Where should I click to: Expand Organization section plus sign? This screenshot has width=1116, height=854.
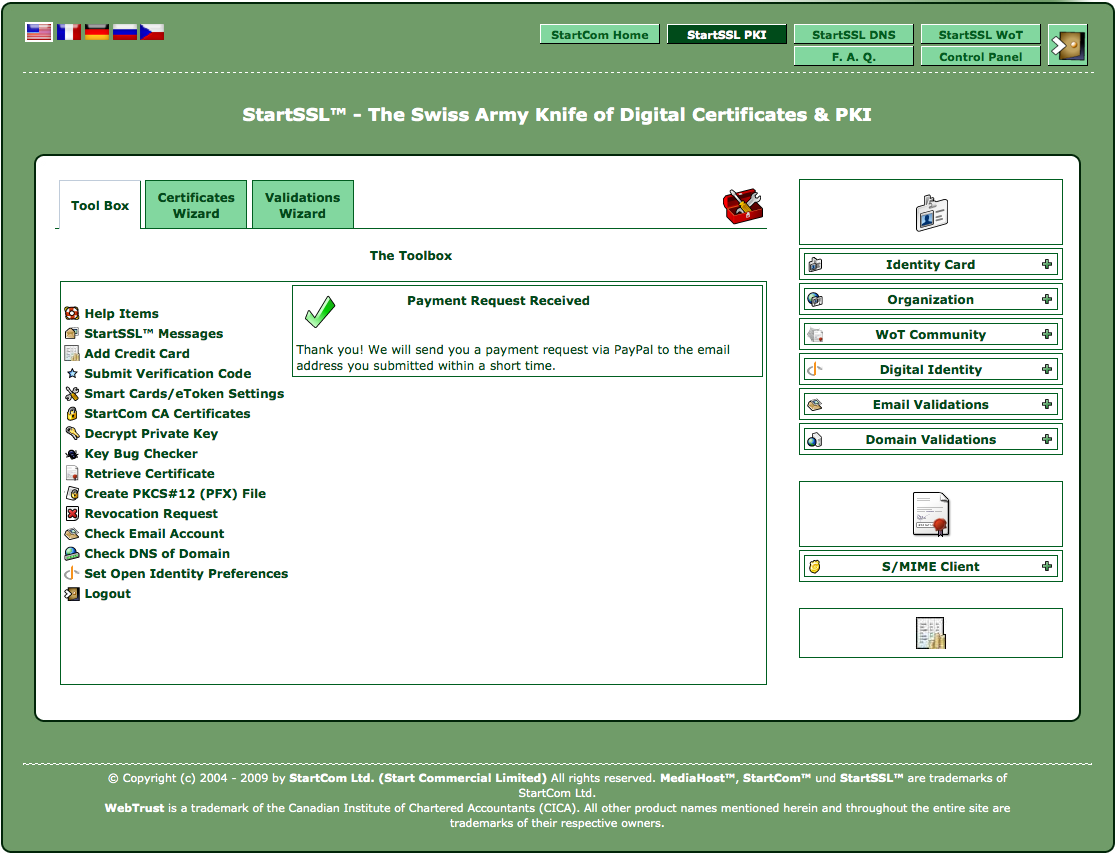click(x=1046, y=299)
